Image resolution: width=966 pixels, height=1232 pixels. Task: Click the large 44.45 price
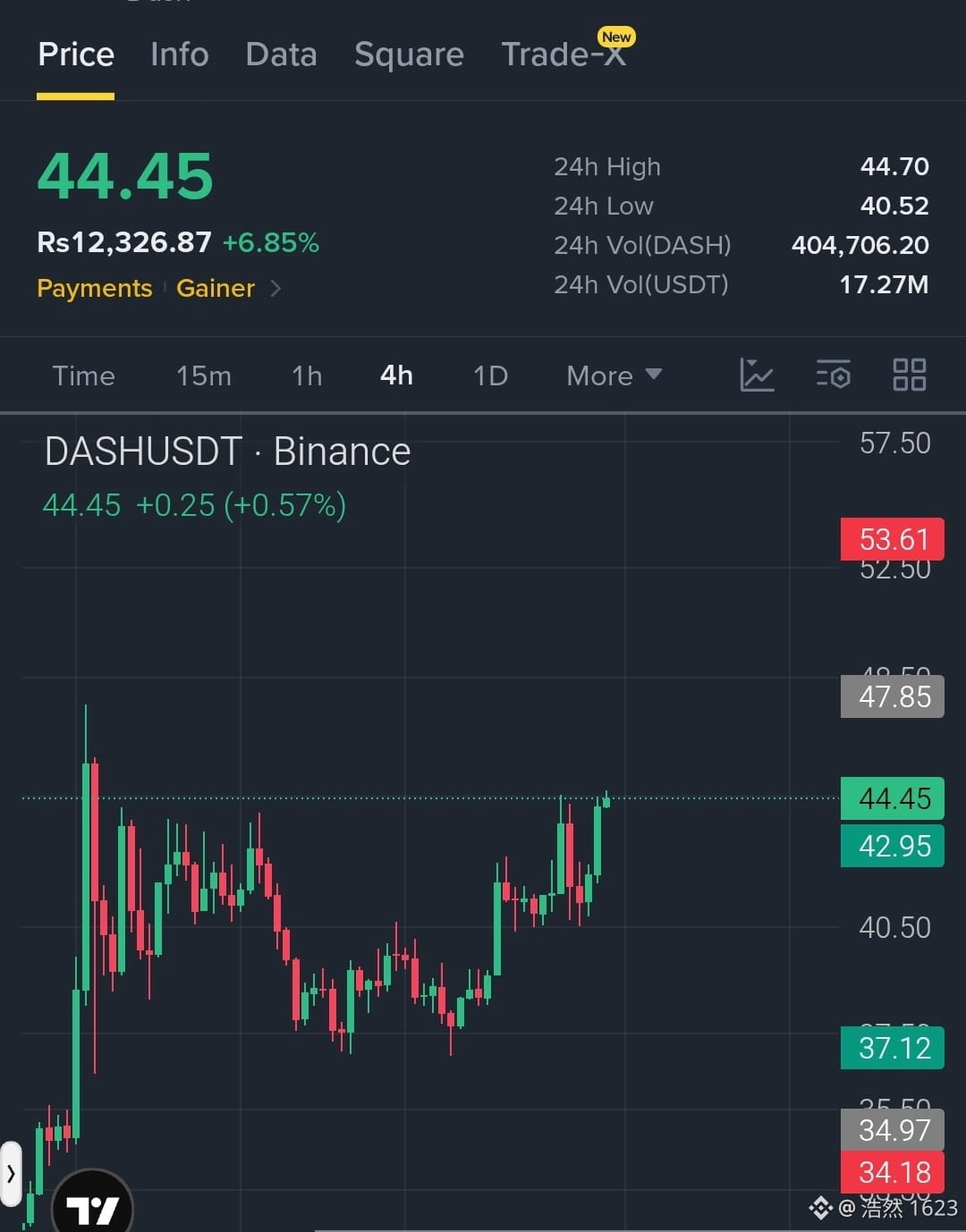pos(125,176)
